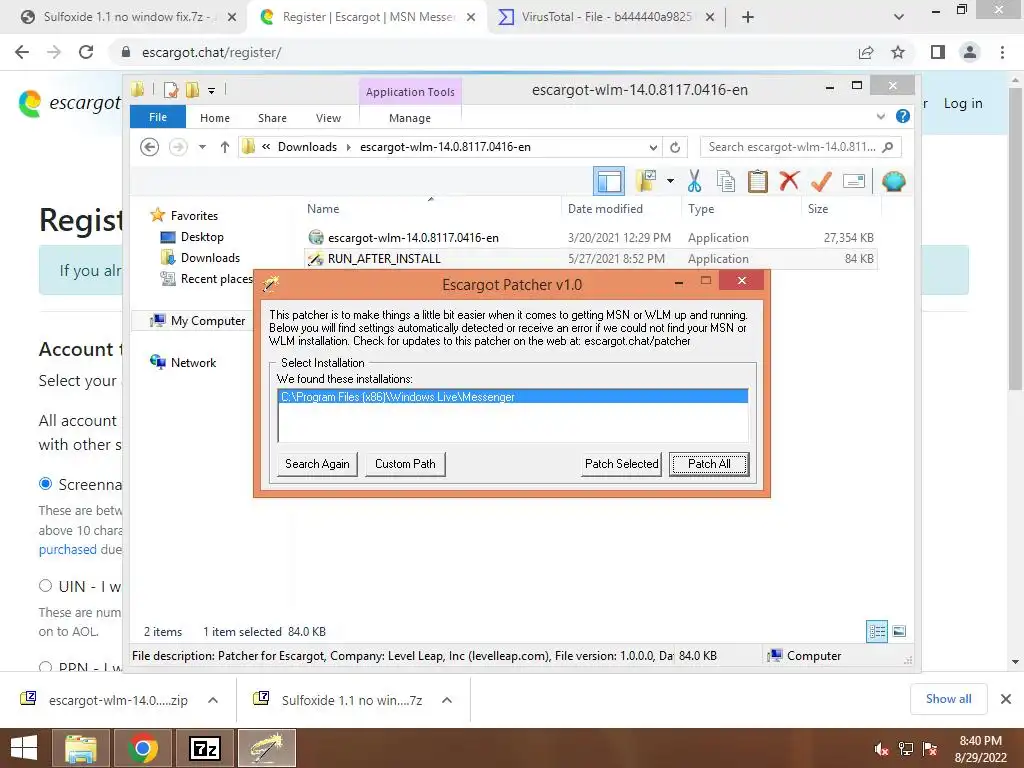1024x768 pixels.
Task: Sort files by Date modified column
Action: [x=605, y=209]
